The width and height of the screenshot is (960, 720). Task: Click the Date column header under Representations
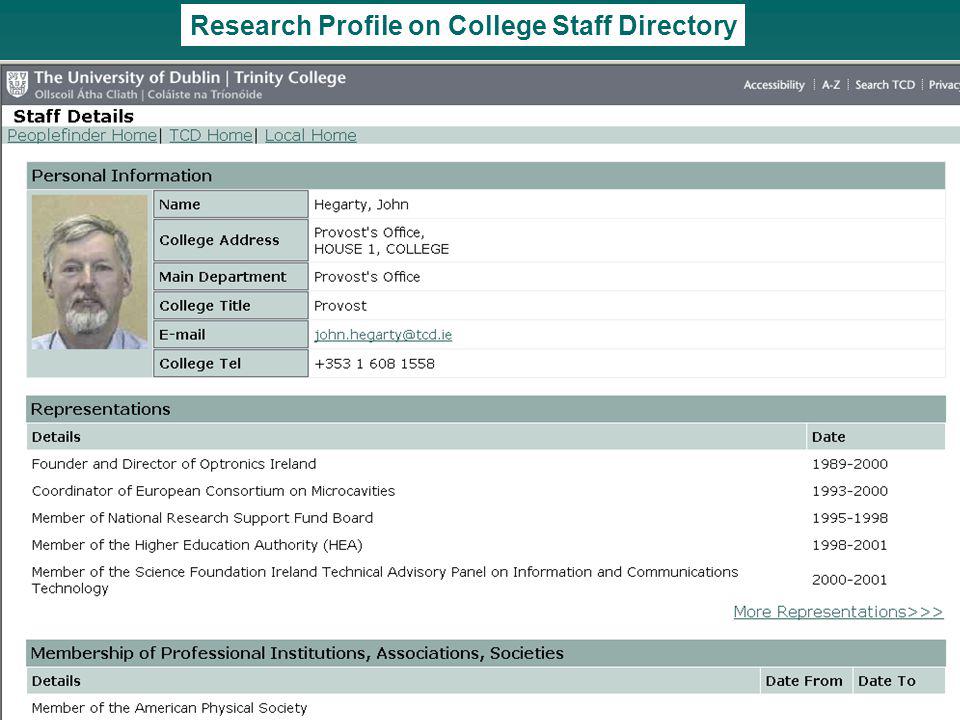pyautogui.click(x=876, y=437)
